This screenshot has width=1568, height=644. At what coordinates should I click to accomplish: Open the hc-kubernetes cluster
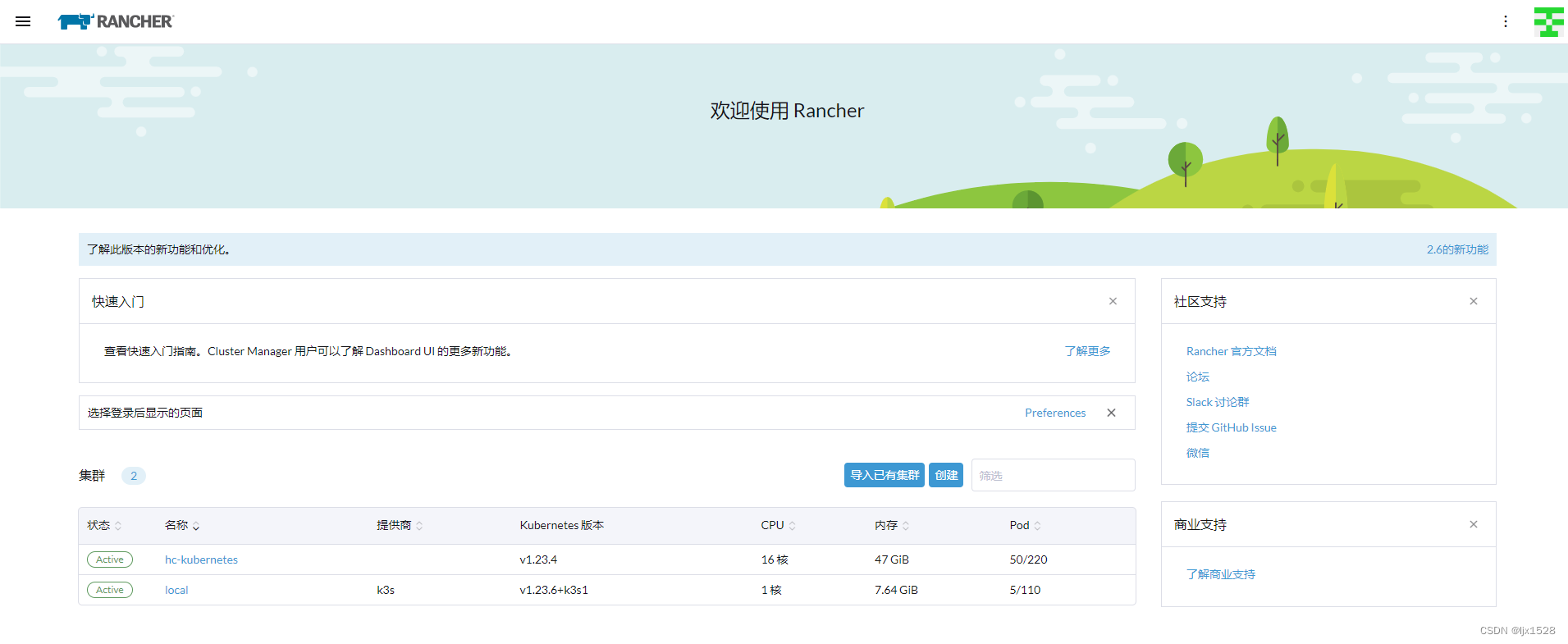(201, 560)
